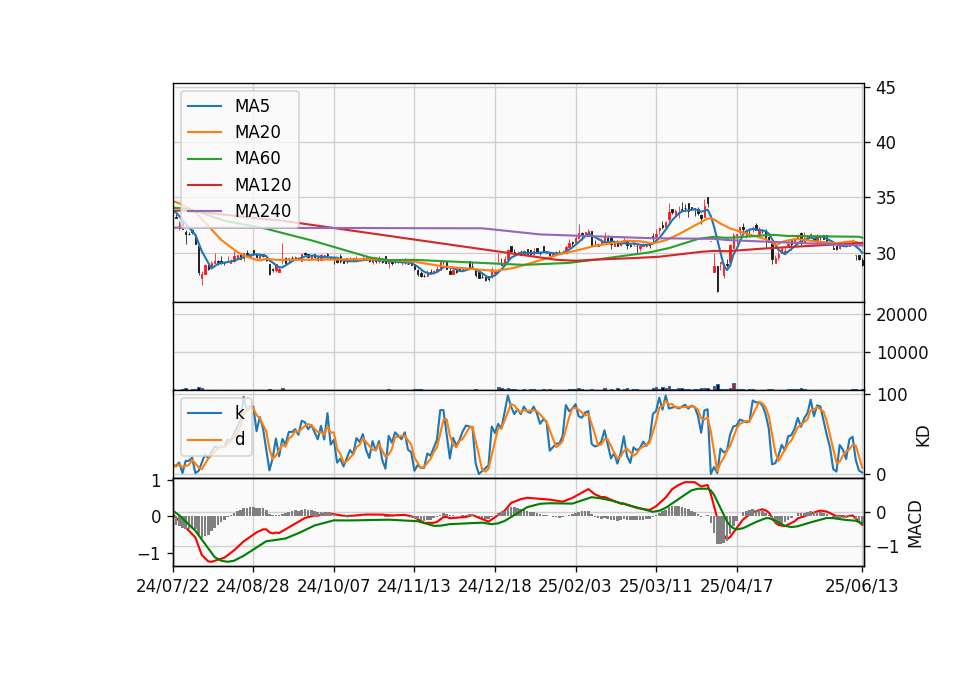Click the price axis value 40
Image resolution: width=960 pixels, height=690 pixels.
click(885, 143)
